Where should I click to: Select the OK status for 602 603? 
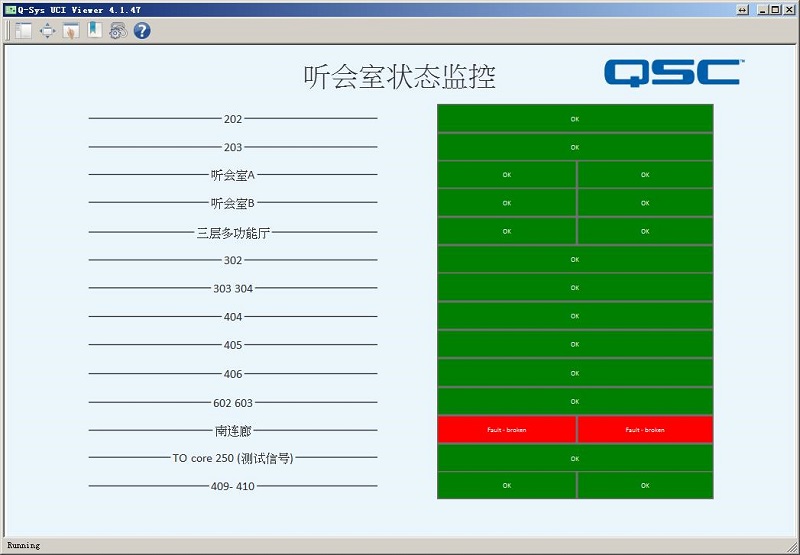click(575, 401)
